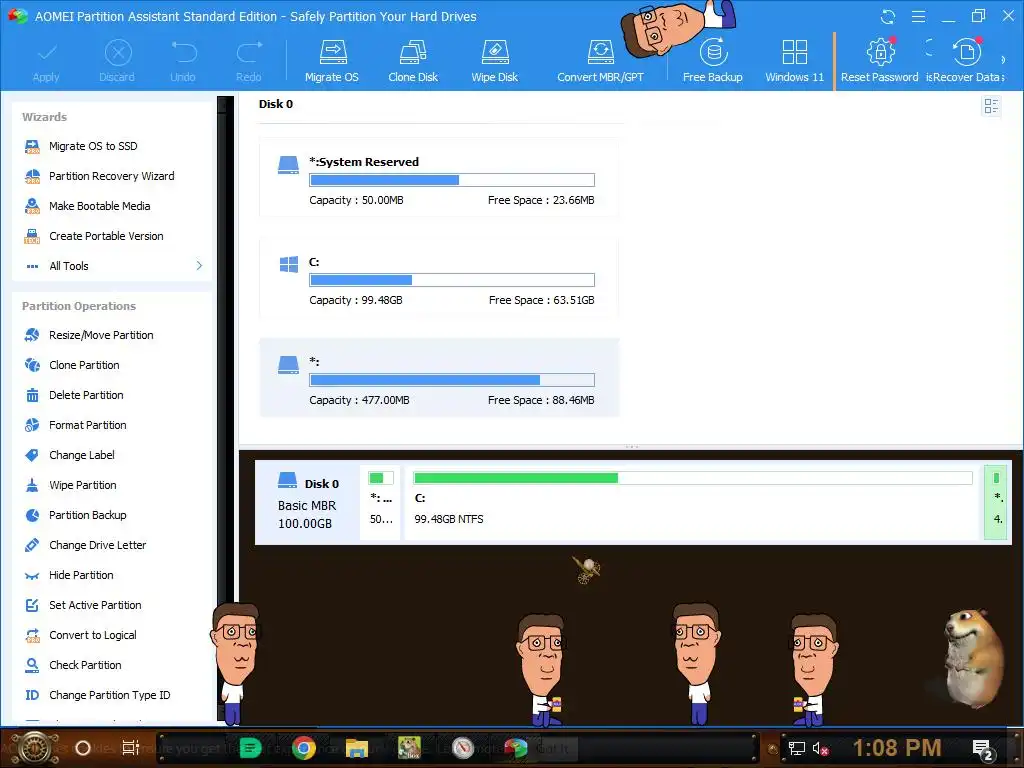The image size is (1024, 768).
Task: Select the Wipe Disk toolbar icon
Action: (494, 61)
